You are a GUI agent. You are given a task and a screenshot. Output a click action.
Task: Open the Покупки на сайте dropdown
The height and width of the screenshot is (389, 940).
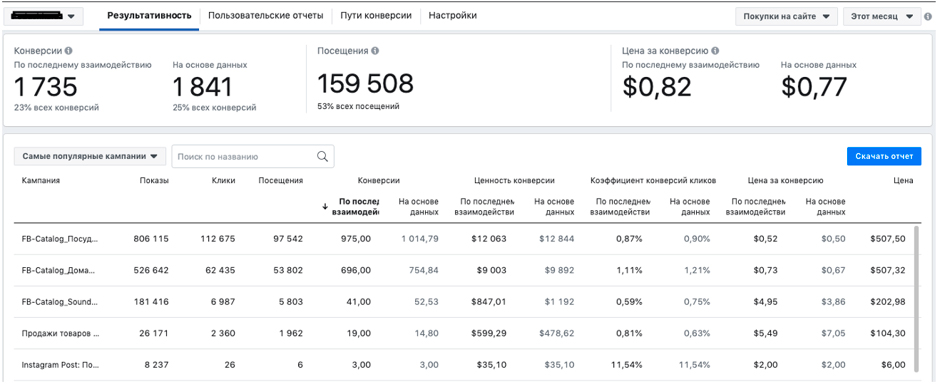click(x=786, y=17)
